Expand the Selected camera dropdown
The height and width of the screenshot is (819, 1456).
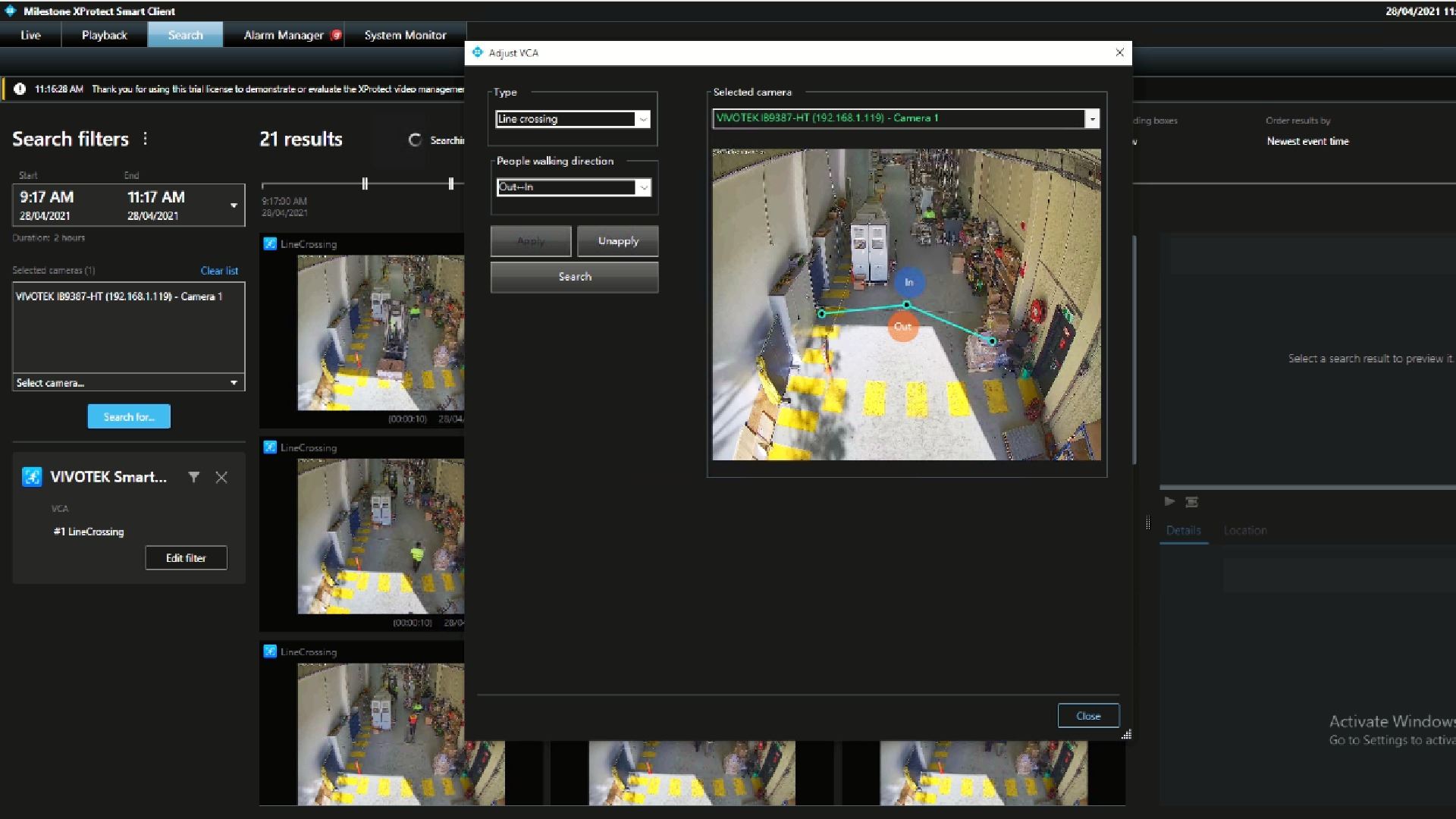[1092, 118]
